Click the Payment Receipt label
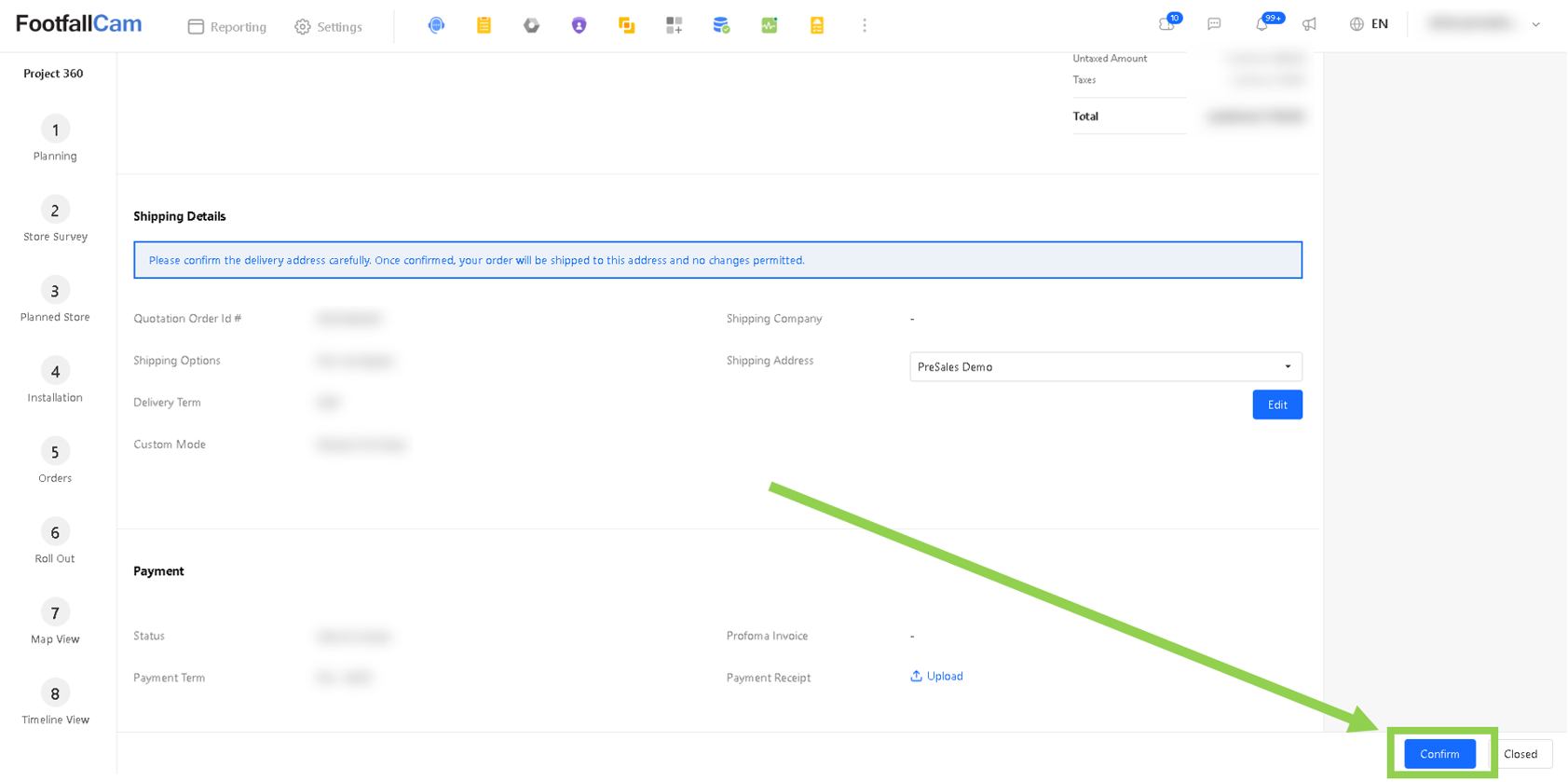This screenshot has width=1568, height=782. [x=769, y=678]
